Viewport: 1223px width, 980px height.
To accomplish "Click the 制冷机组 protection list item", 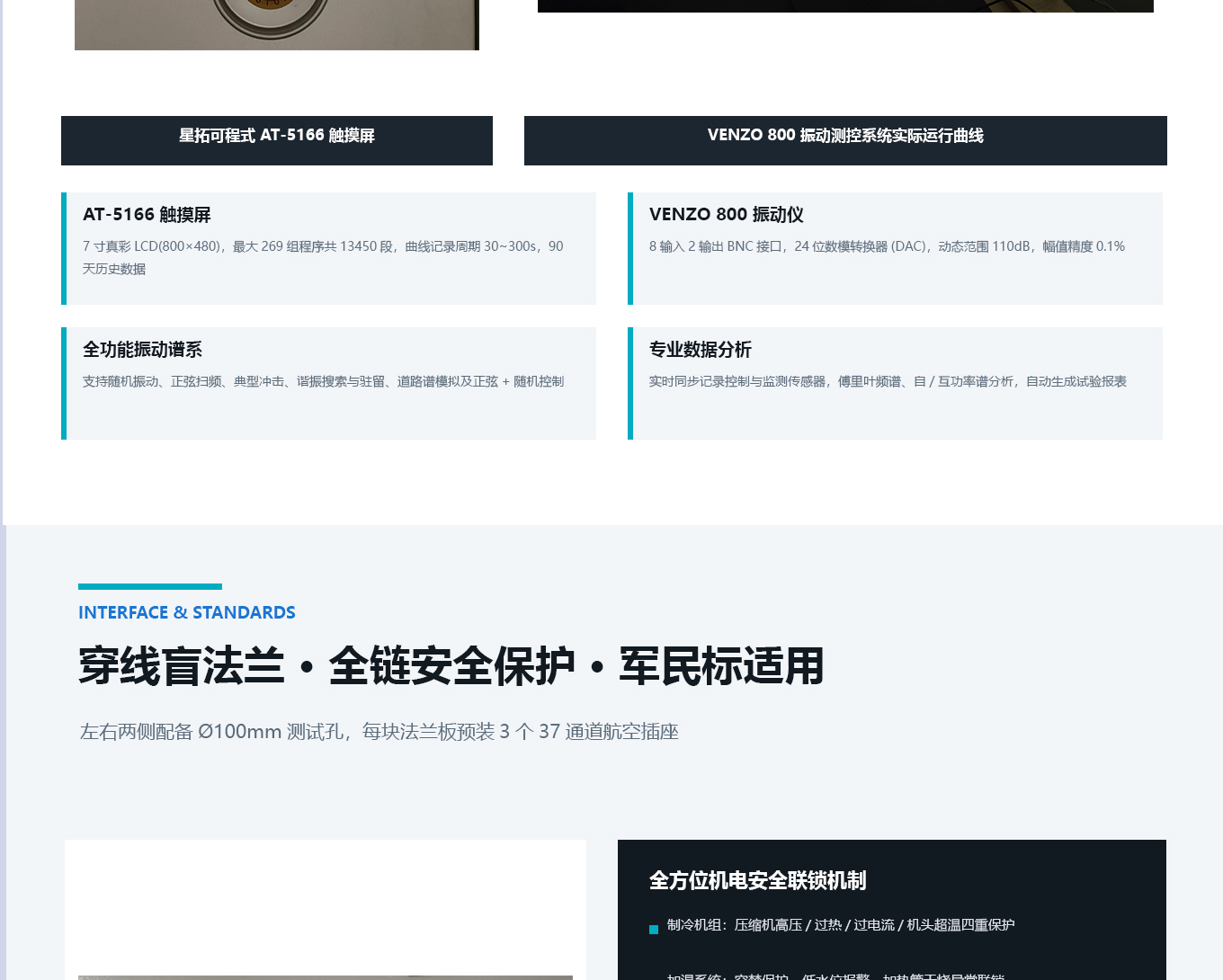I will point(841,925).
